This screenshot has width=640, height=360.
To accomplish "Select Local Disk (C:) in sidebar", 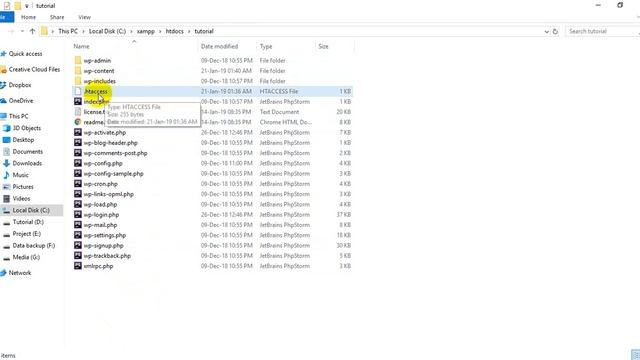I will [31, 210].
